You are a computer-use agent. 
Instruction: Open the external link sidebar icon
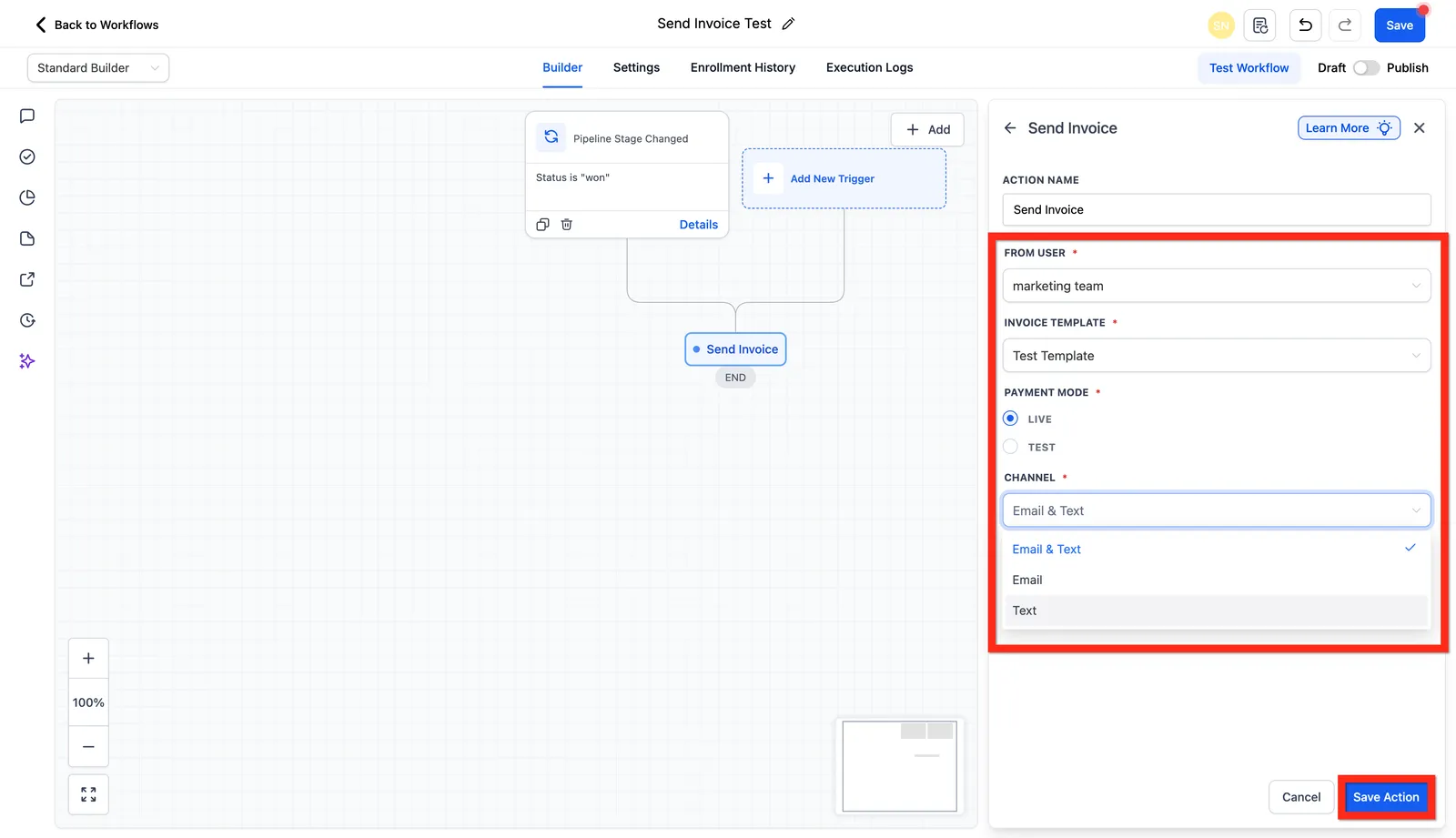click(27, 279)
